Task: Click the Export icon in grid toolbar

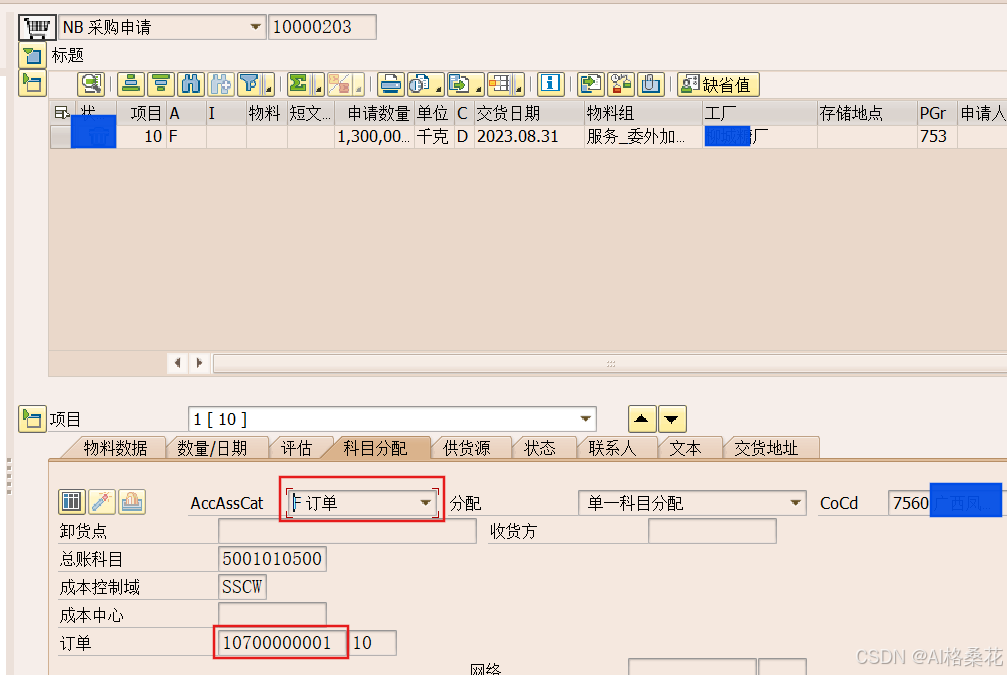Action: coord(459,84)
